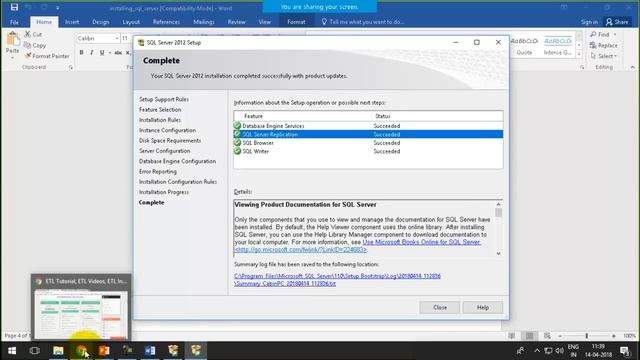This screenshot has width=640, height=360.
Task: Select the Database Engine Services row
Action: click(368, 126)
